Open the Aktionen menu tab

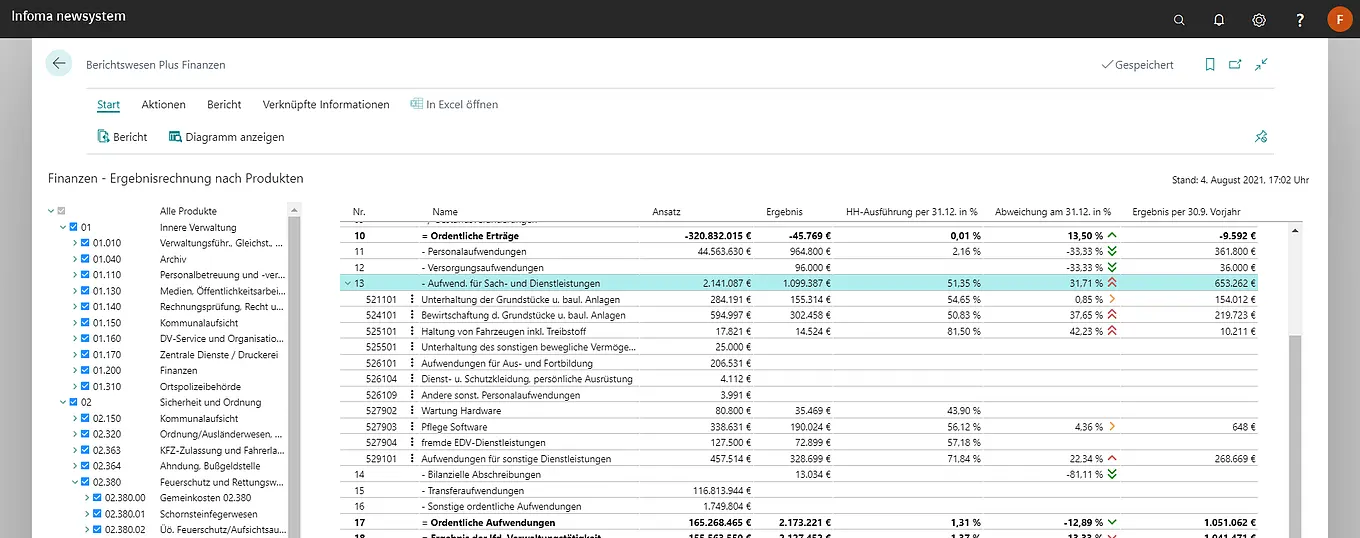pos(163,105)
